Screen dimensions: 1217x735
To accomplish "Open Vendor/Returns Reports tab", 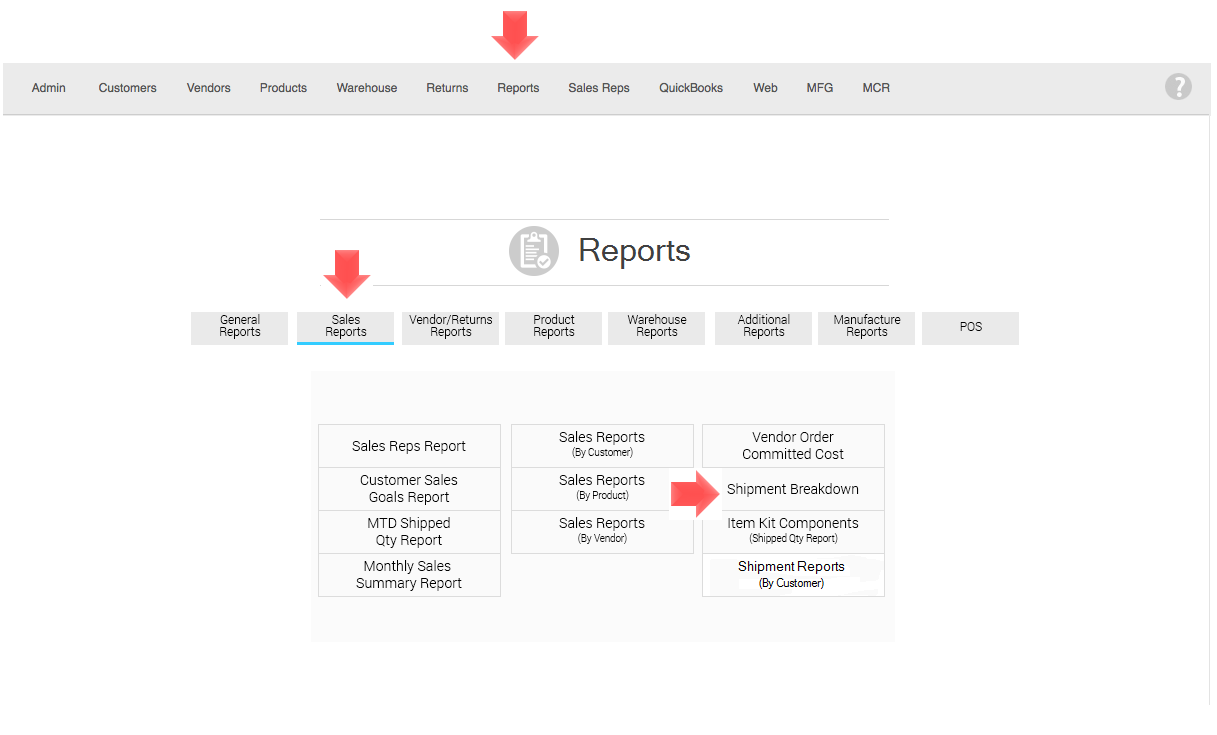I will (x=450, y=327).
